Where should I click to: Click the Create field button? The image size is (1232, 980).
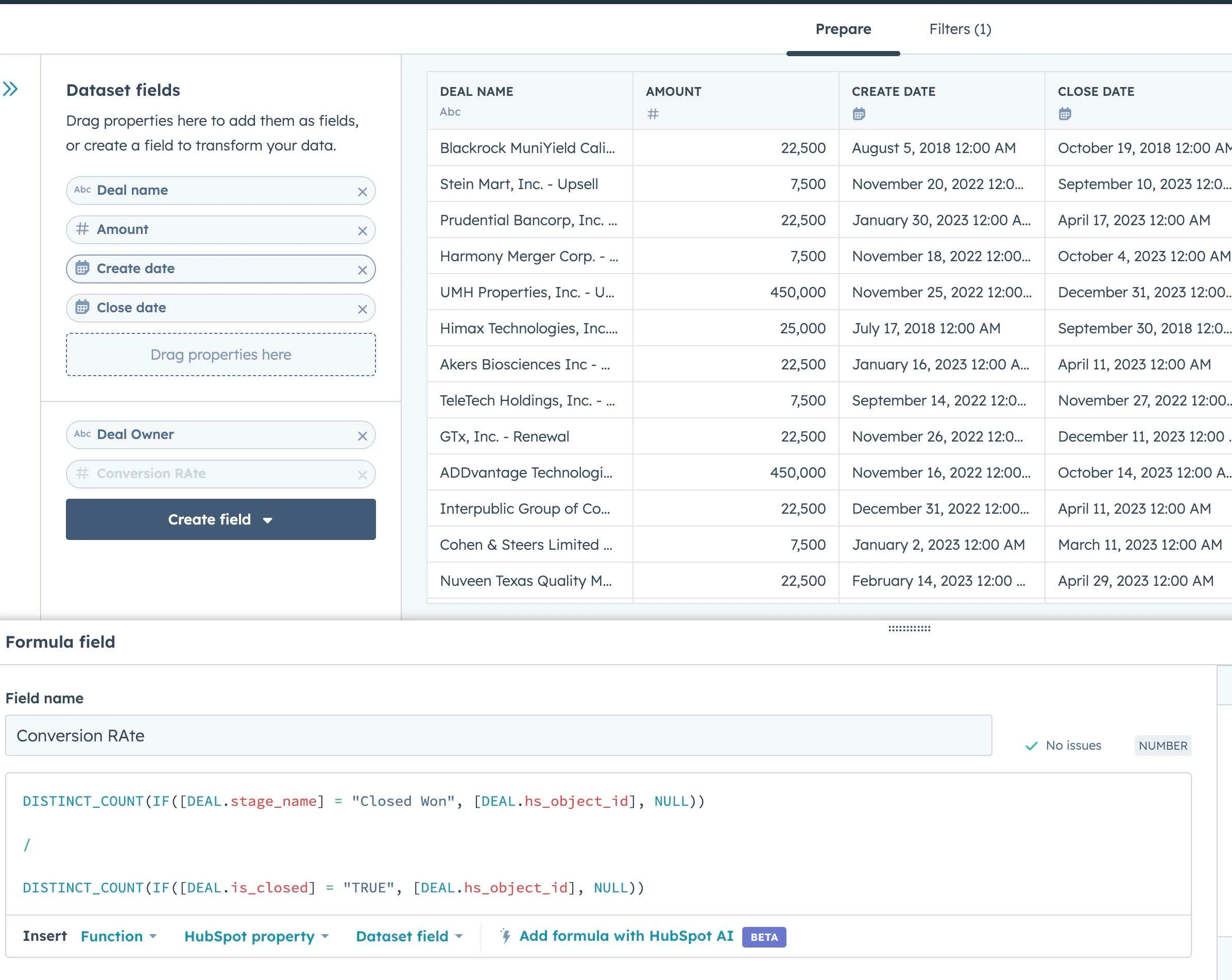point(221,519)
